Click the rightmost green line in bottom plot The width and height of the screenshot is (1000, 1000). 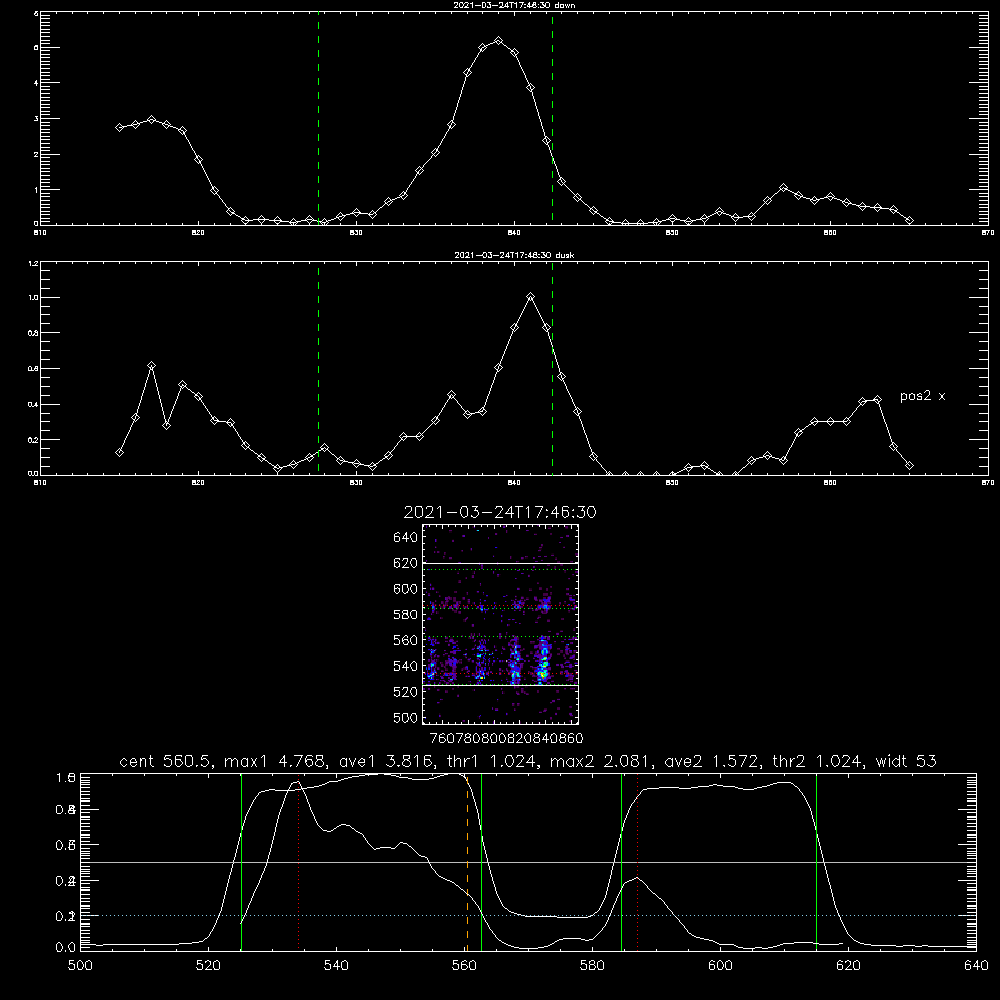(816, 862)
